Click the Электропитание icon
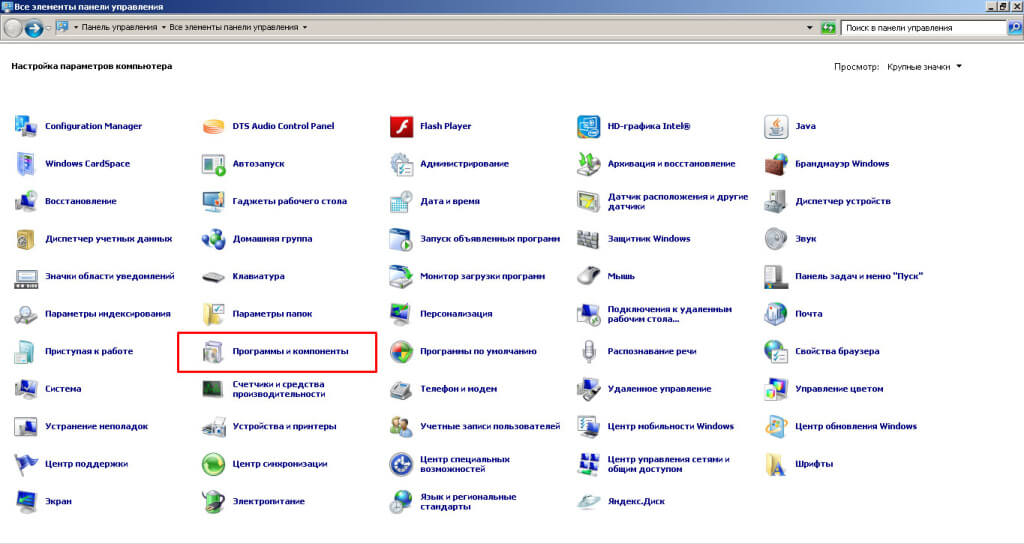 (214, 502)
